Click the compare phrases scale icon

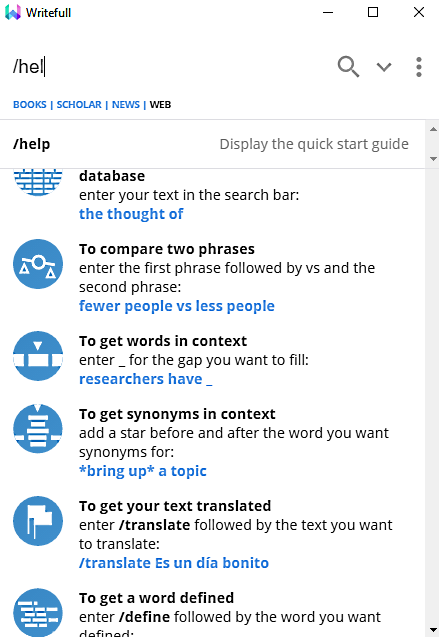pos(38,264)
